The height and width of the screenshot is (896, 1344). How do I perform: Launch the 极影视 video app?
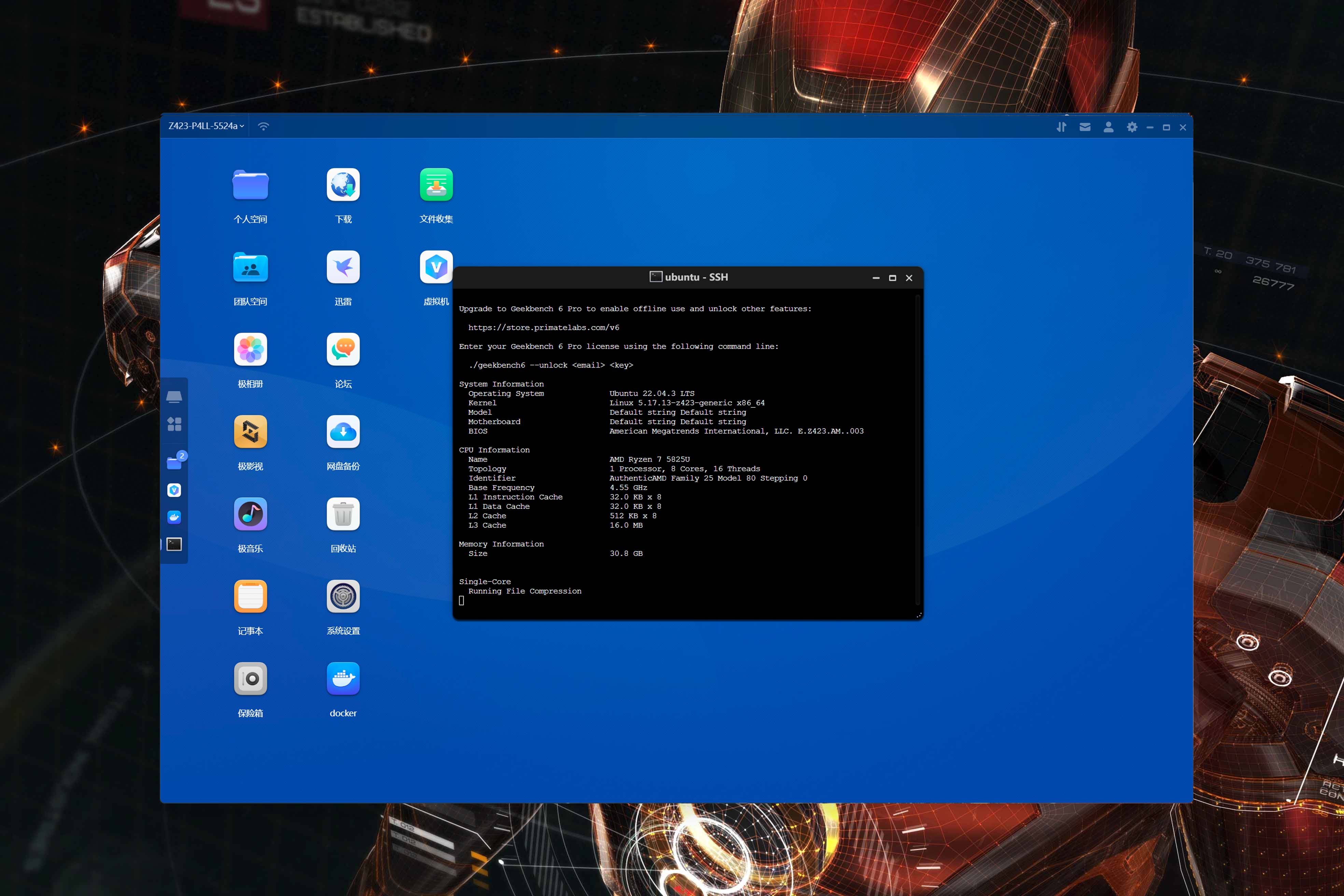tap(250, 431)
